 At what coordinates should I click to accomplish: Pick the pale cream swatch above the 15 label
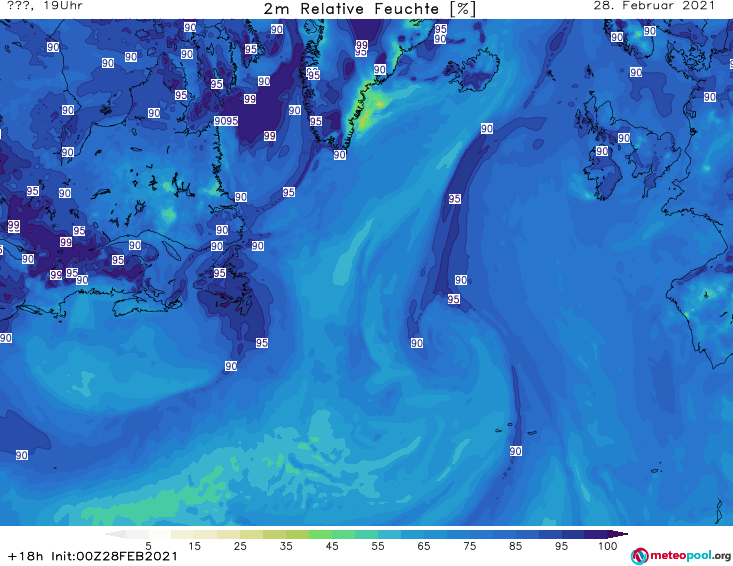coord(183,534)
